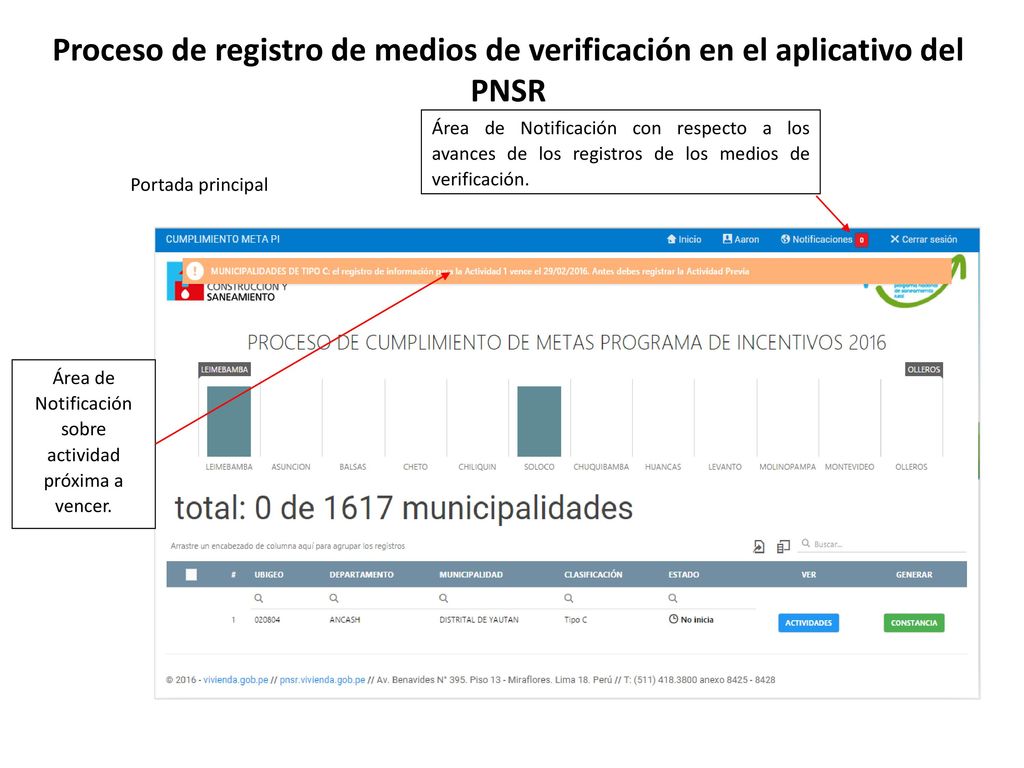
Task: Click the green CONSTANCIA button
Action: point(914,623)
